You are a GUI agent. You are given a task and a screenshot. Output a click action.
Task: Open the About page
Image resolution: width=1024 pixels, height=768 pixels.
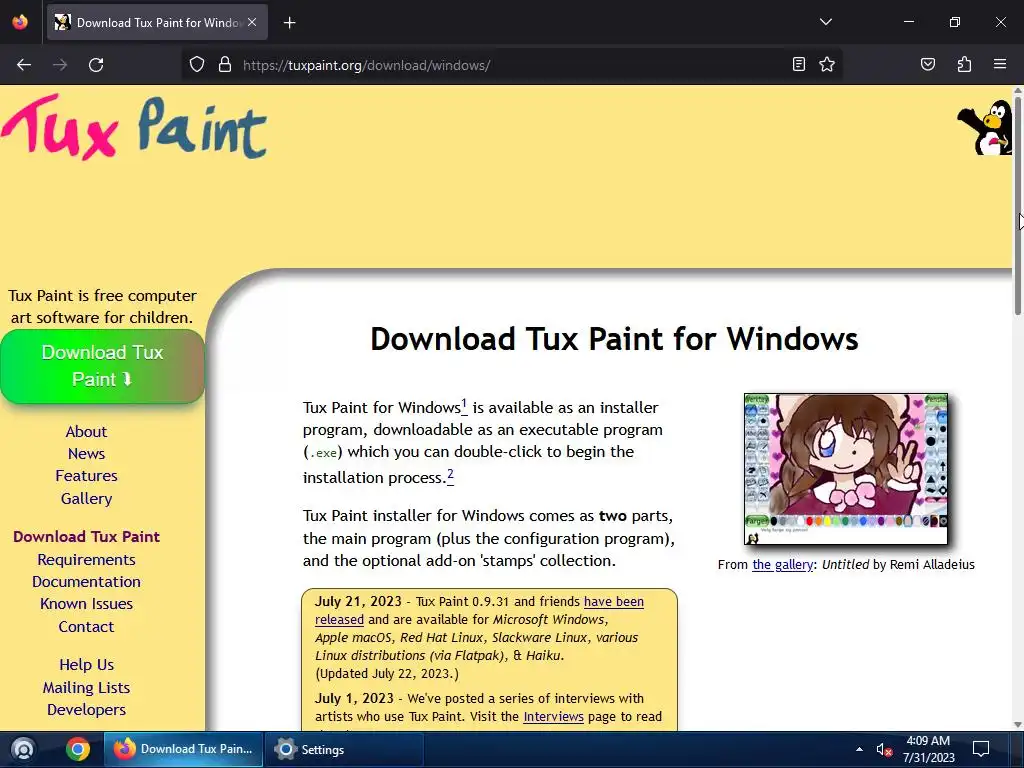(86, 432)
